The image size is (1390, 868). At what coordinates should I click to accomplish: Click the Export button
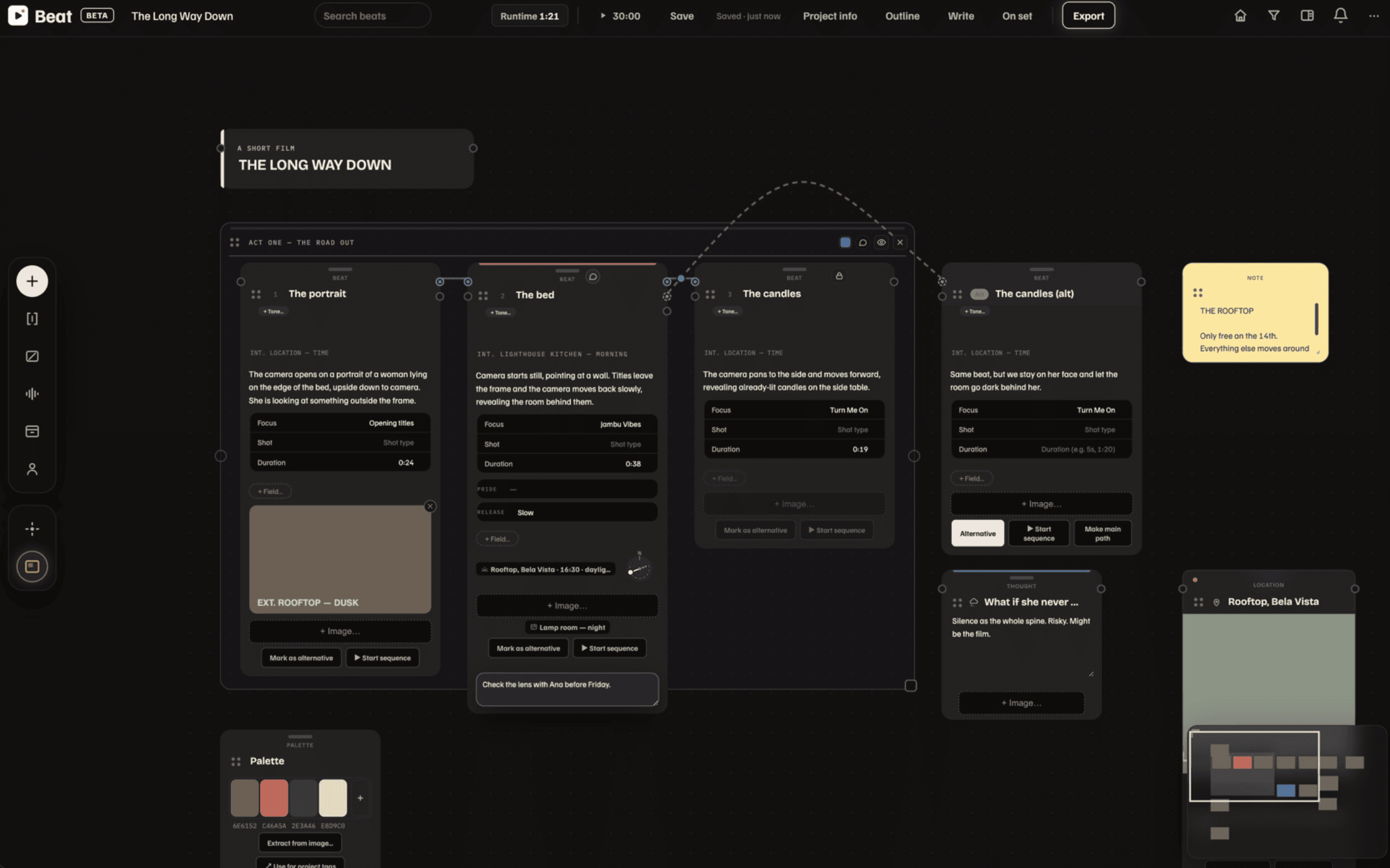pos(1088,16)
